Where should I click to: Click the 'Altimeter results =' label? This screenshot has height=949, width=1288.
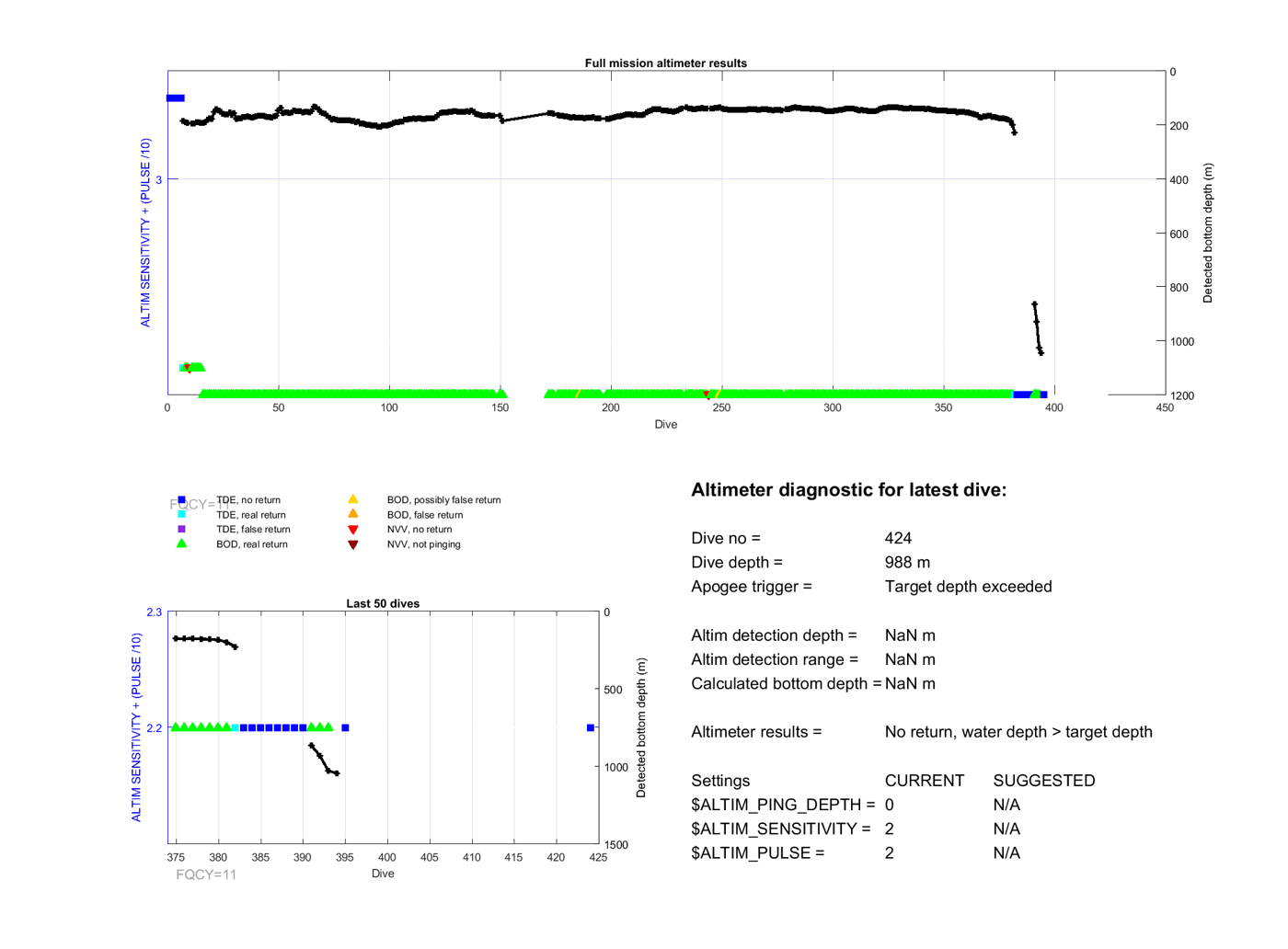pyautogui.click(x=756, y=732)
